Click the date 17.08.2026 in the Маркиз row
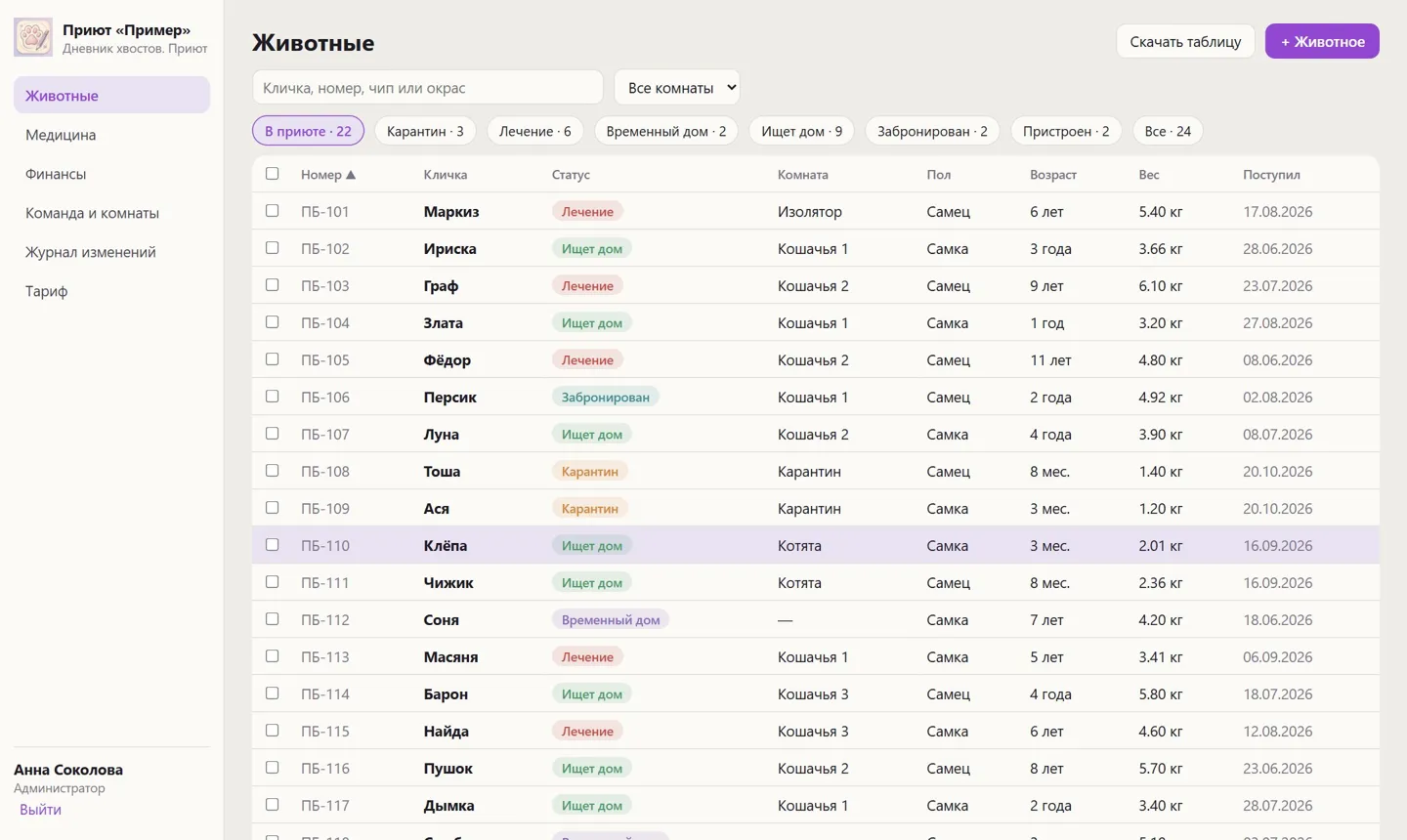Screen dimensions: 1407x840 tap(1278, 212)
